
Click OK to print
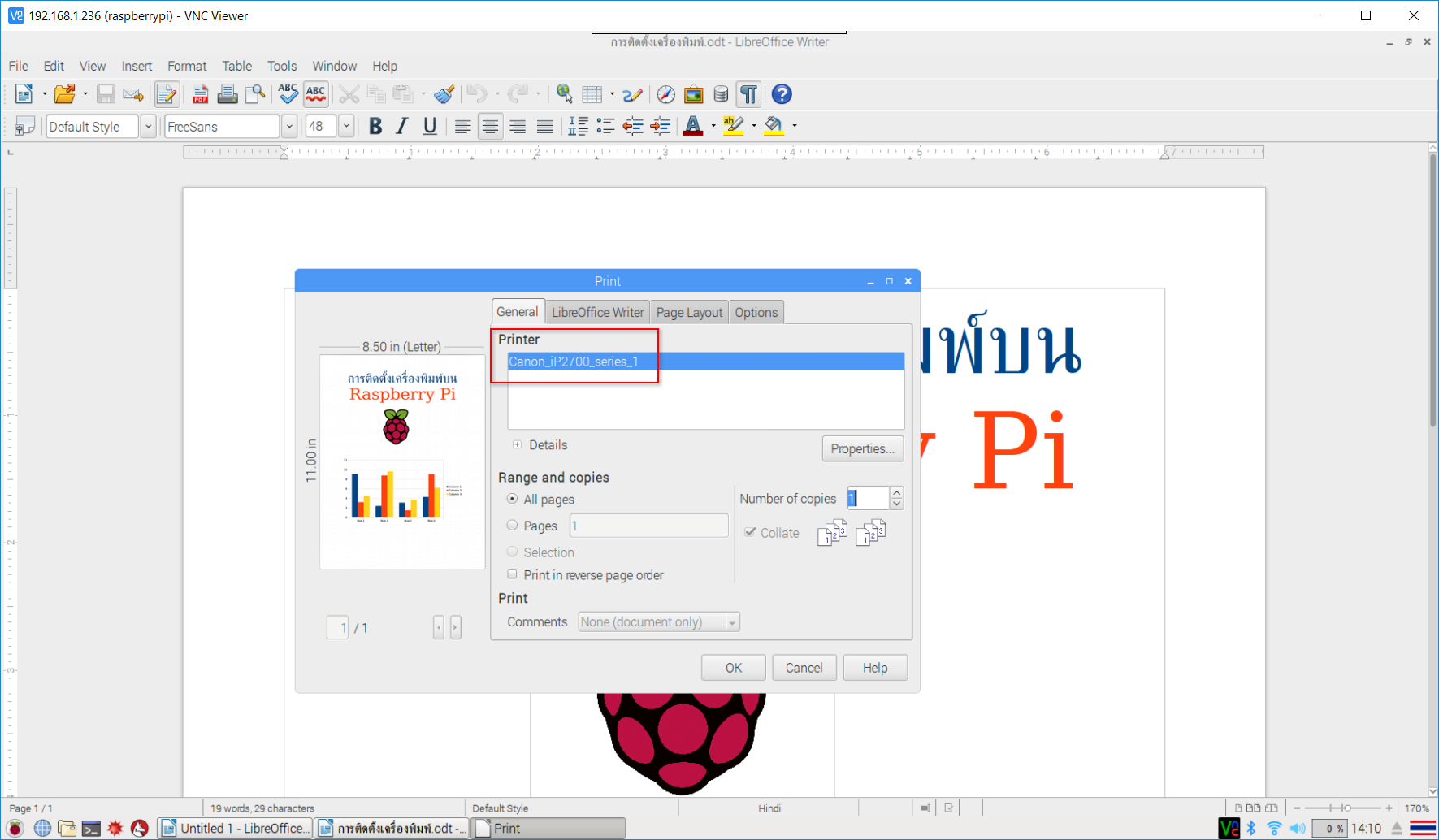pos(734,668)
